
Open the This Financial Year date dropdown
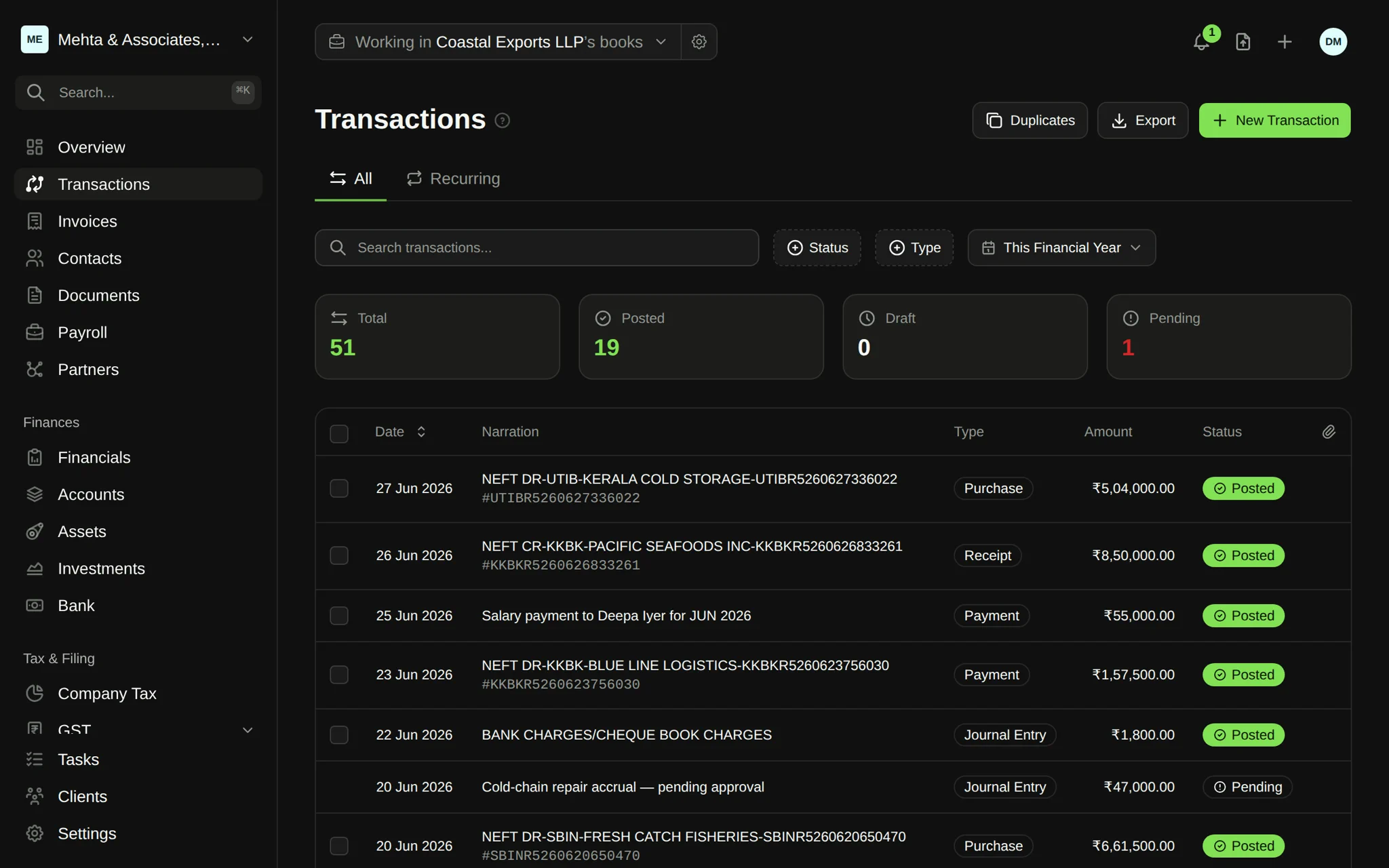pos(1061,248)
